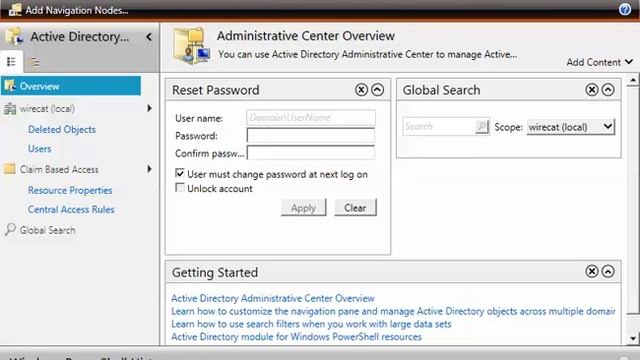Click the Active Directory header icon
This screenshot has height=360, width=640.
point(14,36)
